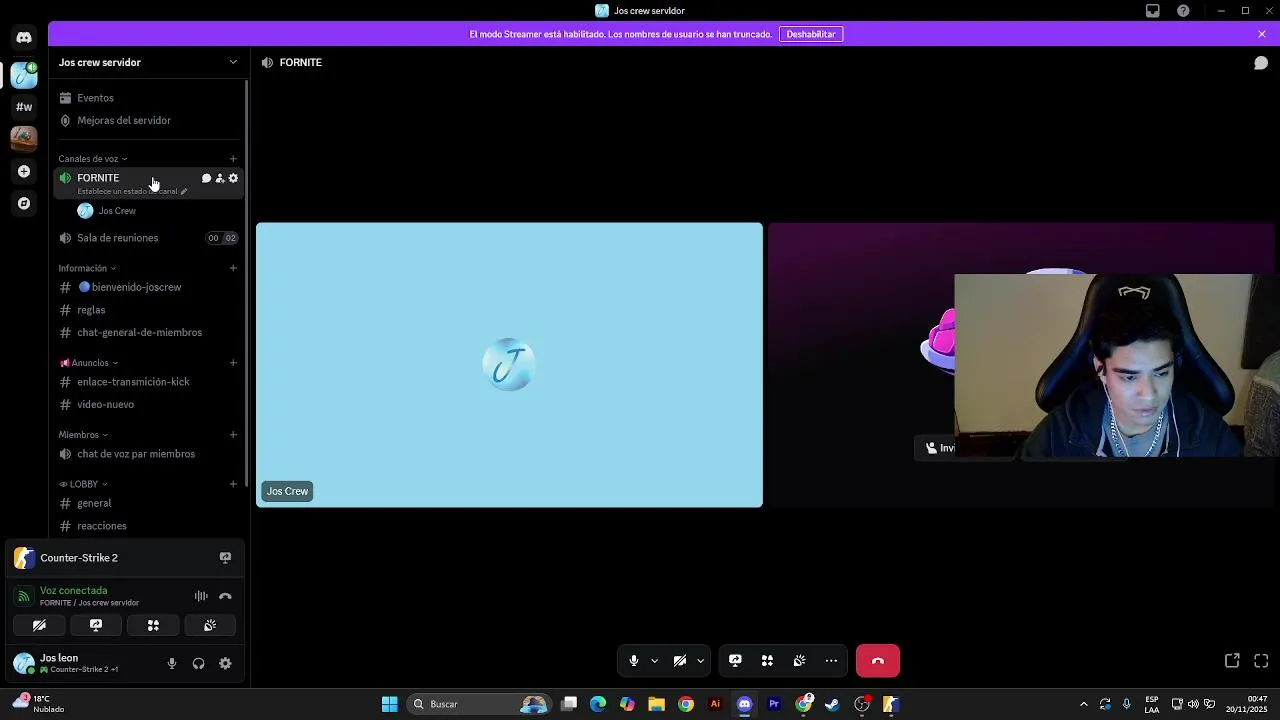Open more options ellipsis in call bar
Image resolution: width=1280 pixels, height=720 pixels.
tap(831, 661)
